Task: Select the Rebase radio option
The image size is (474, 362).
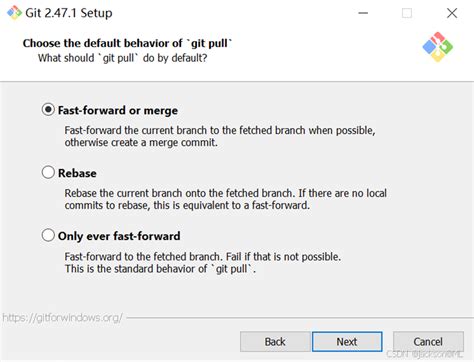Action: [x=48, y=172]
